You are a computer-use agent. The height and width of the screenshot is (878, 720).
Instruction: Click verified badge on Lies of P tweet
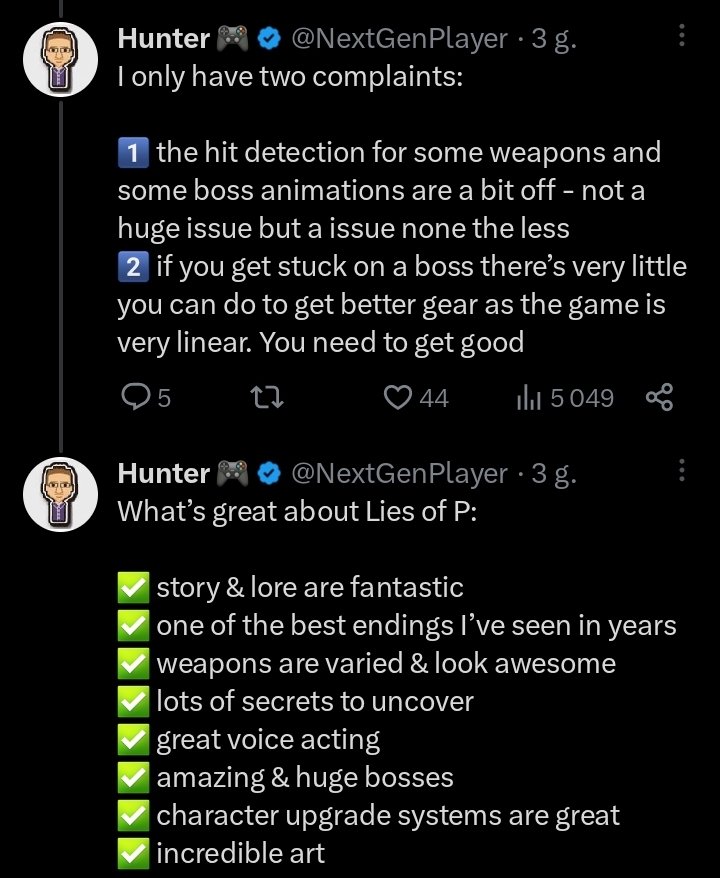tap(268, 473)
